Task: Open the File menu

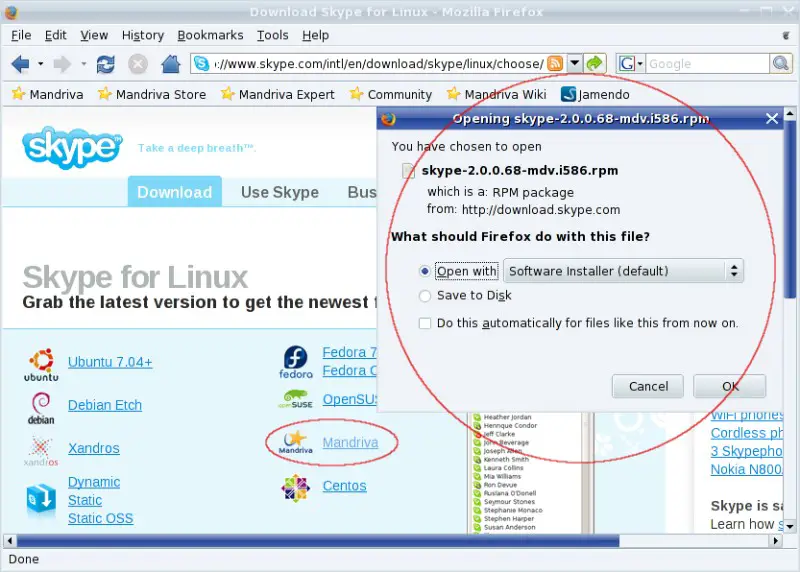Action: (21, 35)
